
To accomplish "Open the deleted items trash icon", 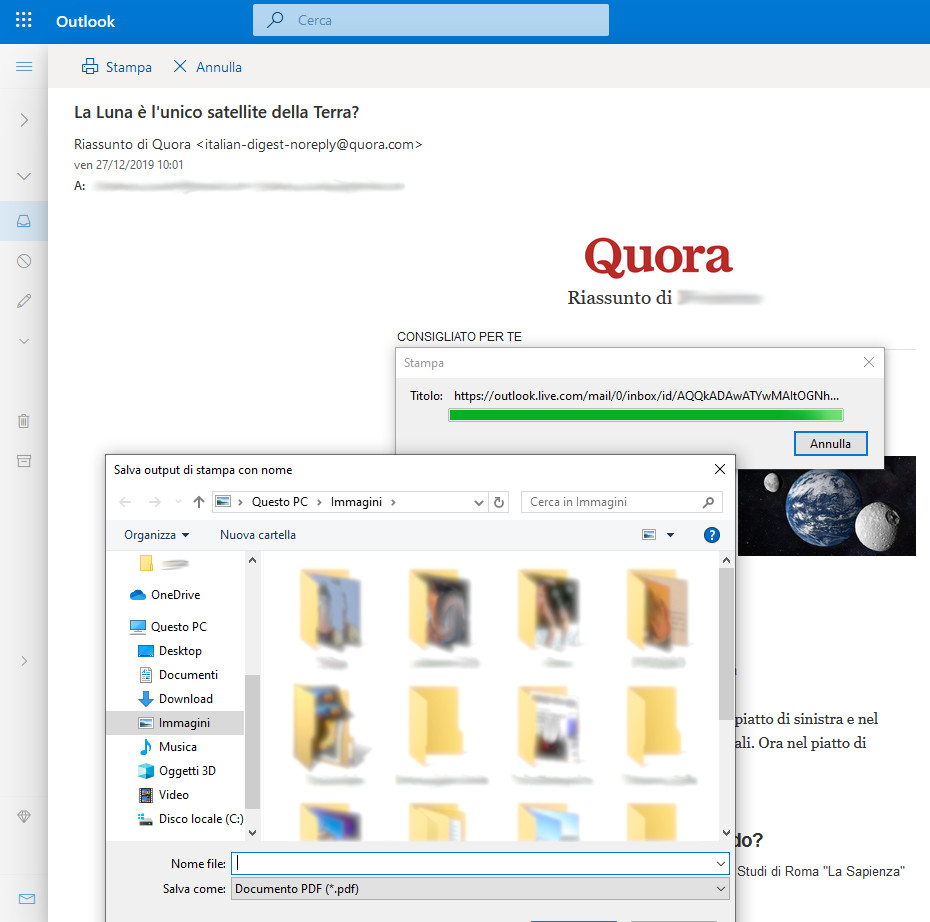I will 24,421.
